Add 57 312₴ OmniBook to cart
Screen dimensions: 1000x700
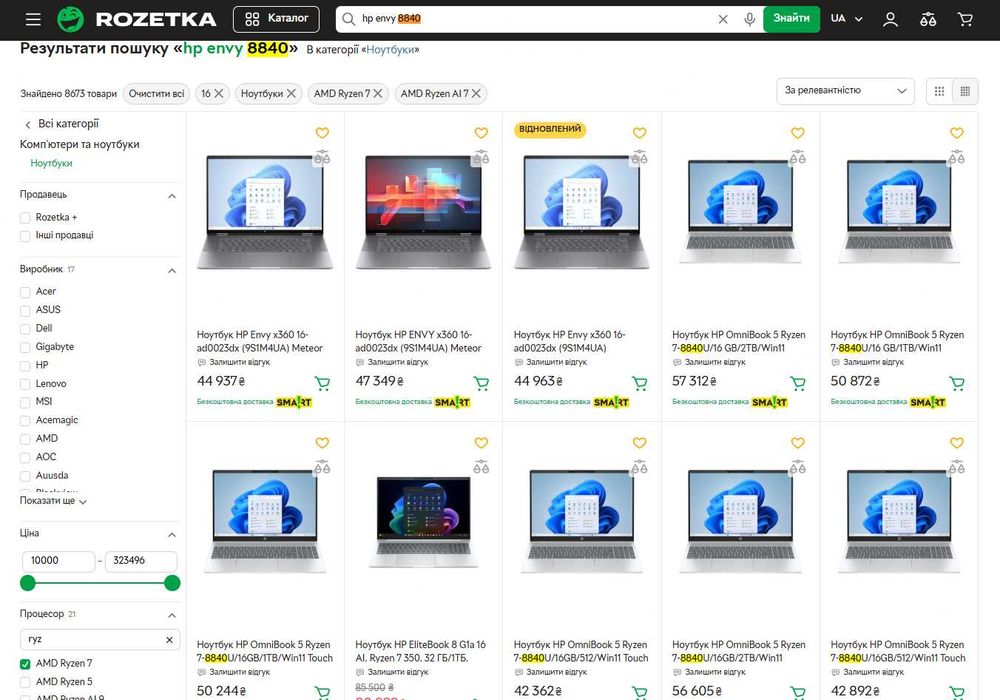point(797,383)
